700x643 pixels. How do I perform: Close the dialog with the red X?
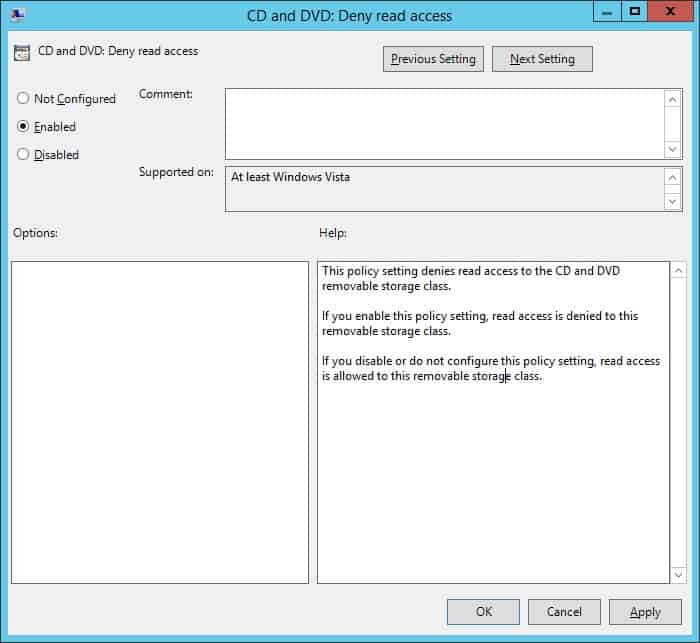point(670,12)
